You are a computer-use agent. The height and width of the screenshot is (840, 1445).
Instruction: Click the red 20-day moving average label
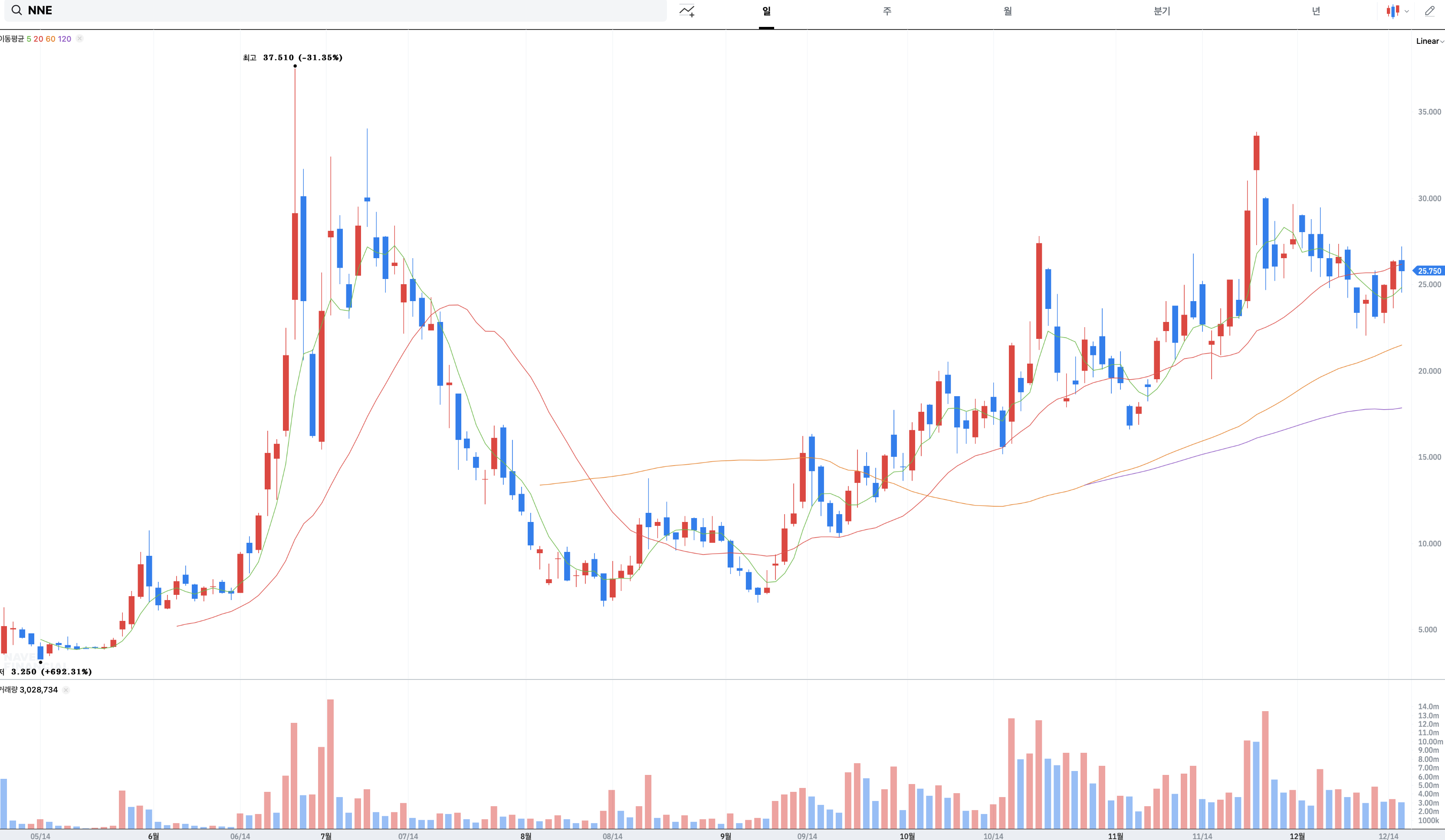(39, 39)
